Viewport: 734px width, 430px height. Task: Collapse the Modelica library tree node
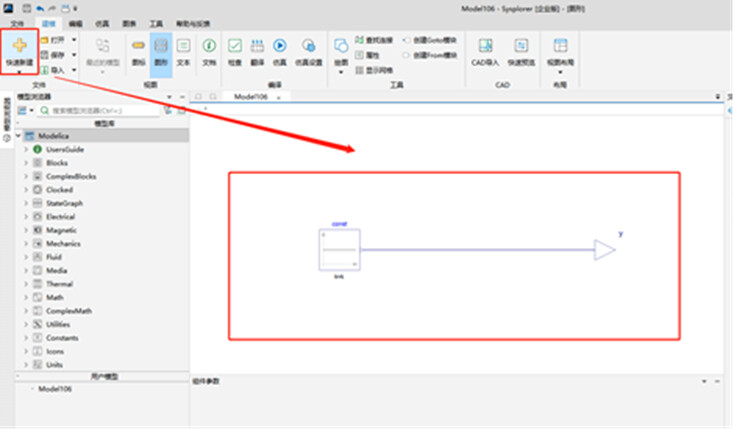click(19, 136)
